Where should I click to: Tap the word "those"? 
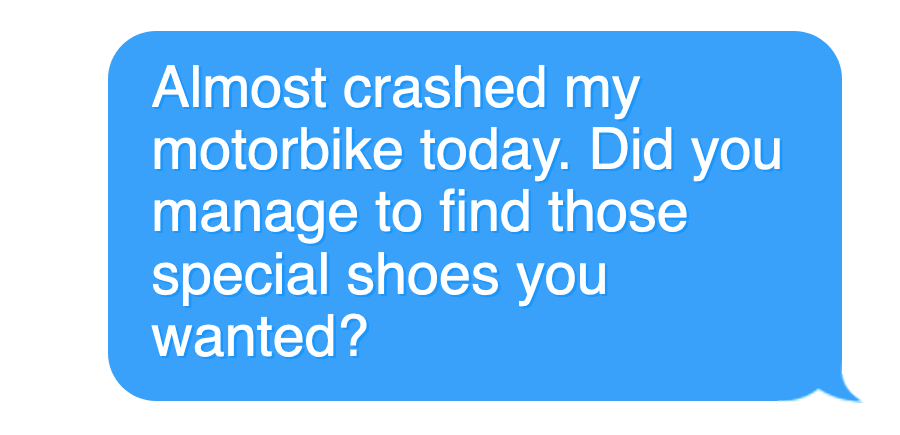click(x=617, y=211)
